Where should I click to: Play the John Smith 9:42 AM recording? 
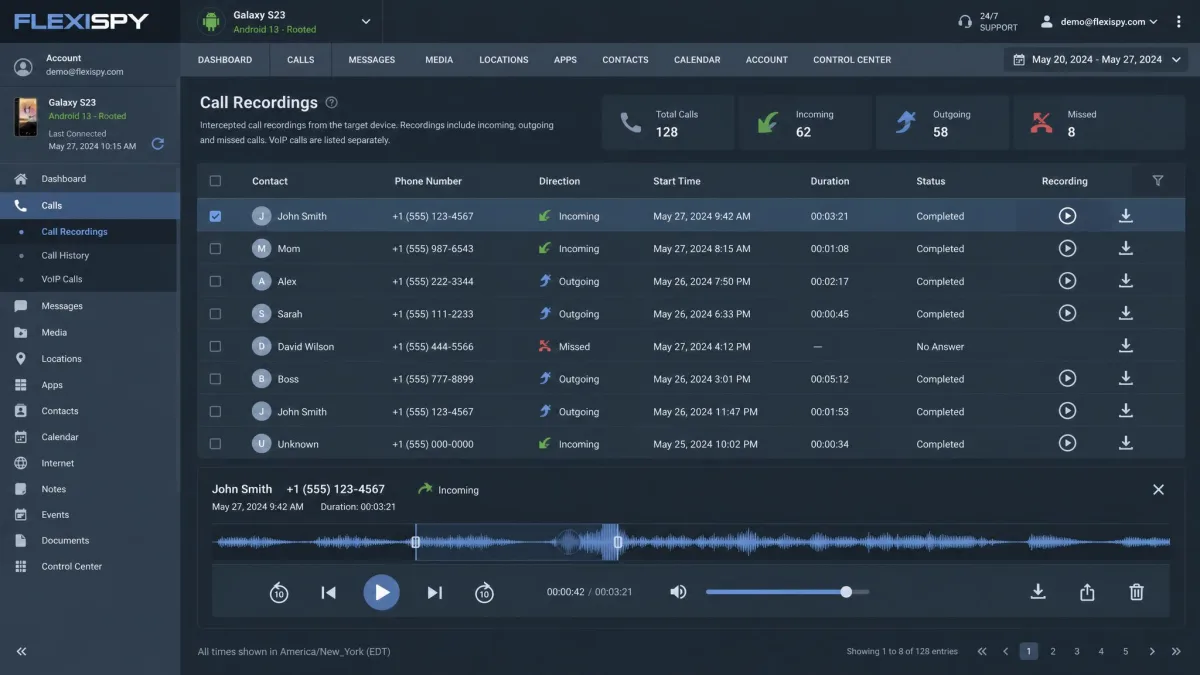tap(1067, 216)
